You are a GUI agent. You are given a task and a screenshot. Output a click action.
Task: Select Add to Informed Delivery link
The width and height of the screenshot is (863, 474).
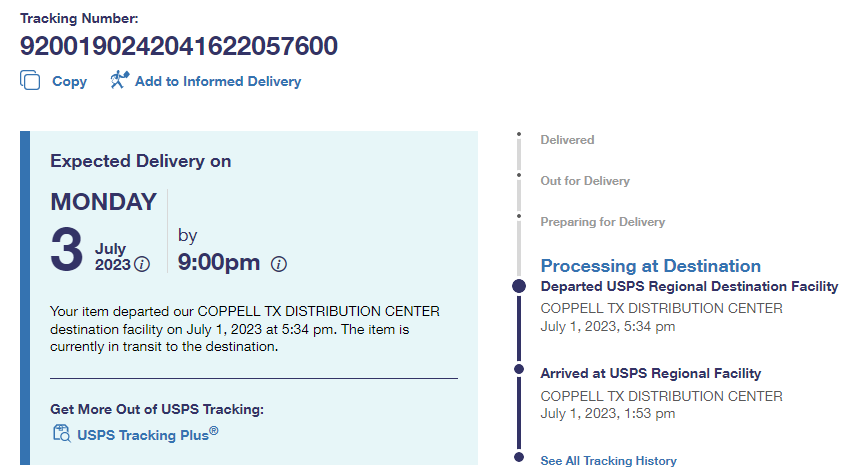(x=217, y=82)
